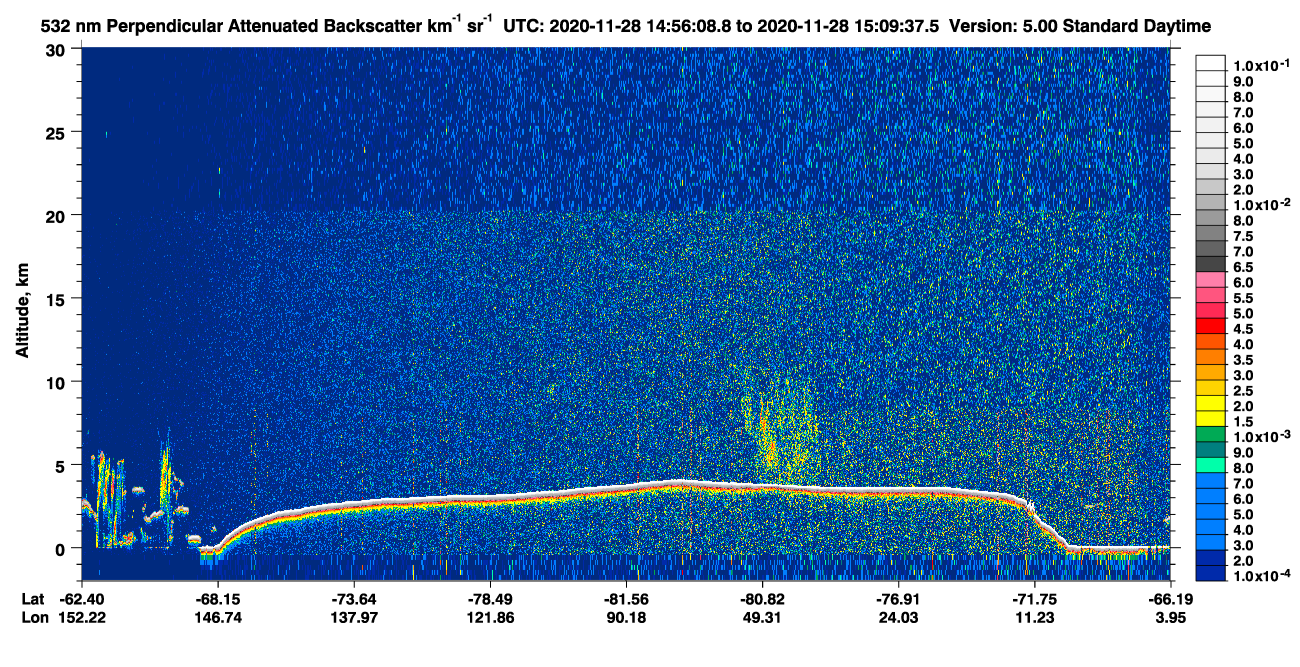Click latitude value -71.75
Image resolution: width=1300 pixels, height=667 pixels.
1034,599
